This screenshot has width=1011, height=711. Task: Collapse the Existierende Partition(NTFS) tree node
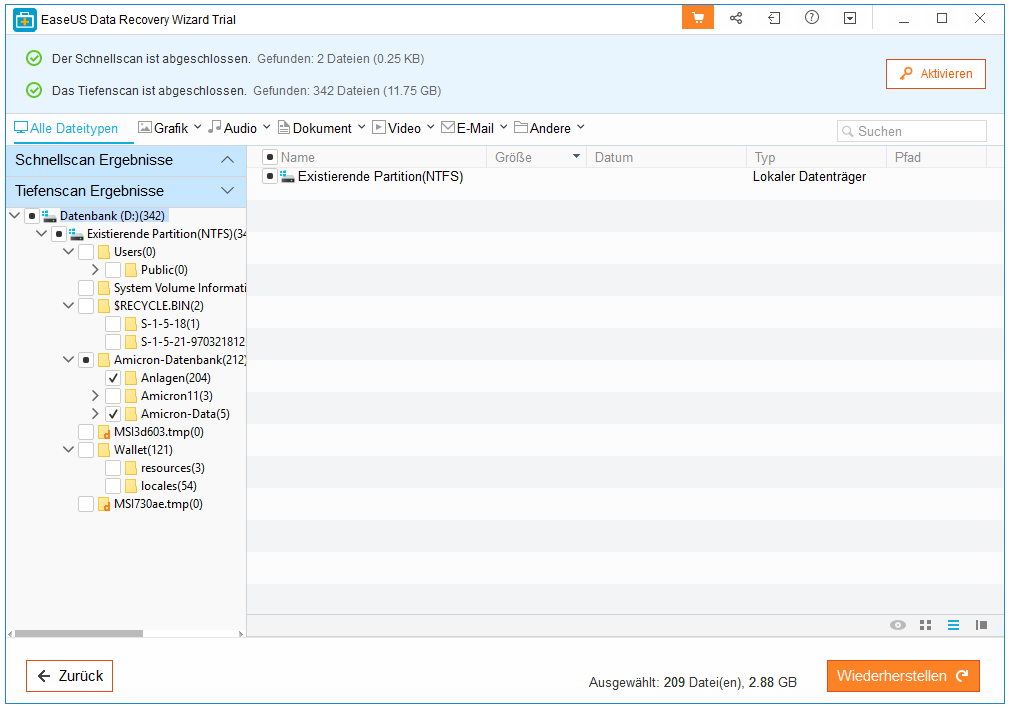tap(41, 234)
